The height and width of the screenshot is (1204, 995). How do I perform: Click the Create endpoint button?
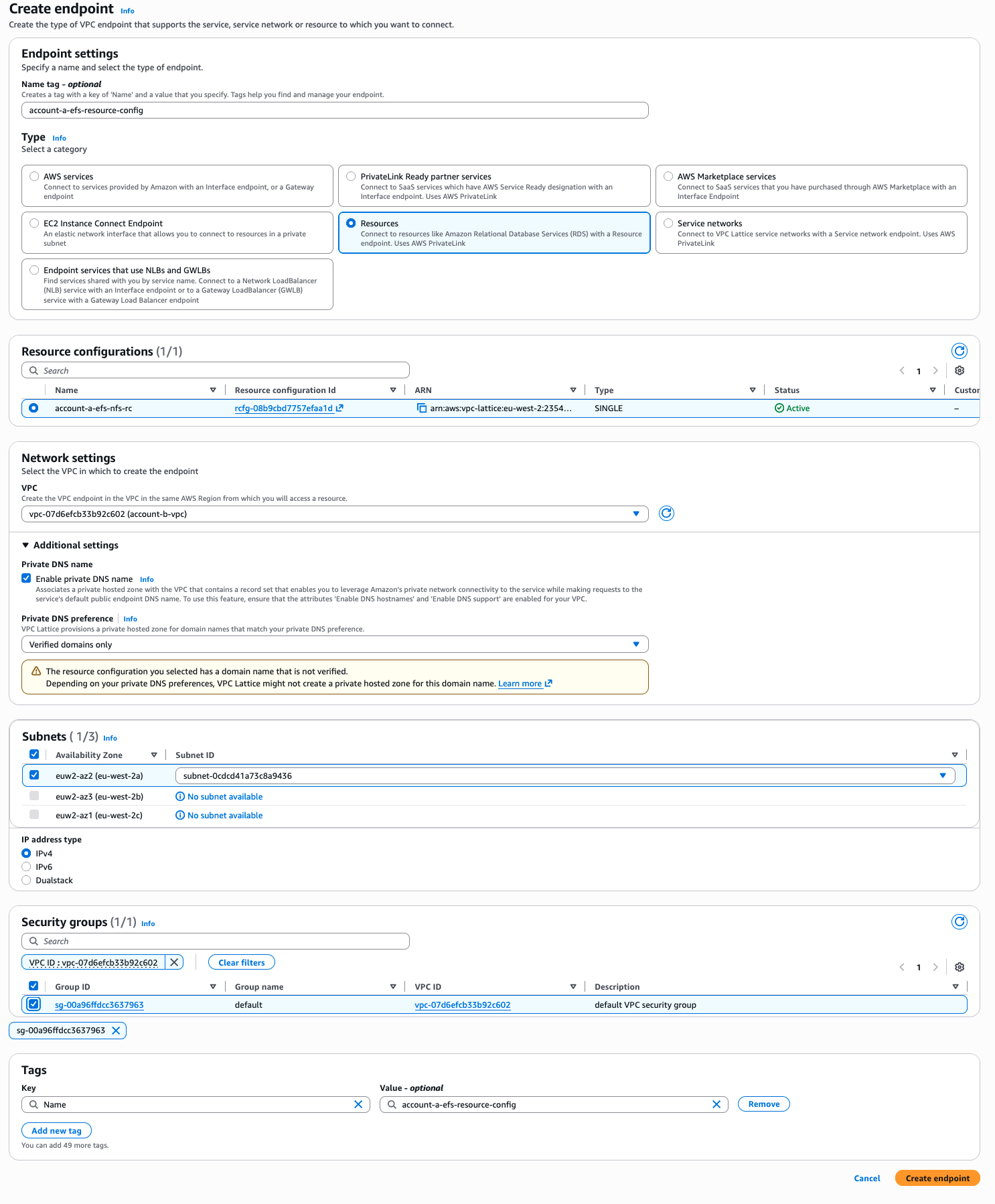[x=937, y=1178]
